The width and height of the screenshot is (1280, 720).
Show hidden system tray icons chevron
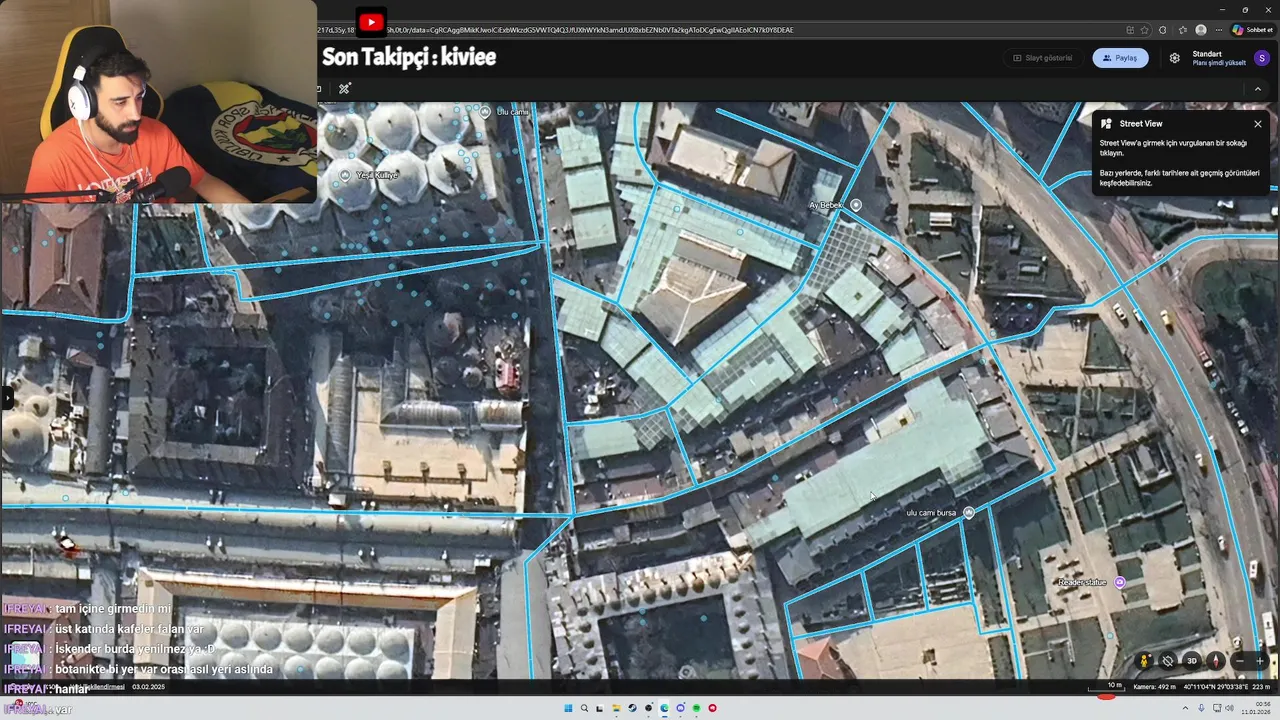click(1187, 708)
